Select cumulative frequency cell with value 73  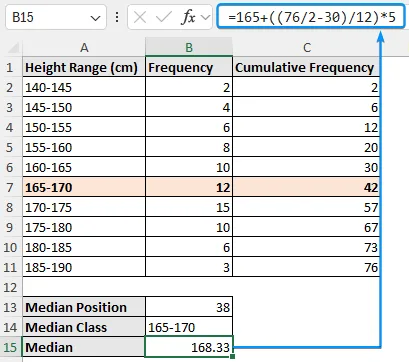coord(306,247)
